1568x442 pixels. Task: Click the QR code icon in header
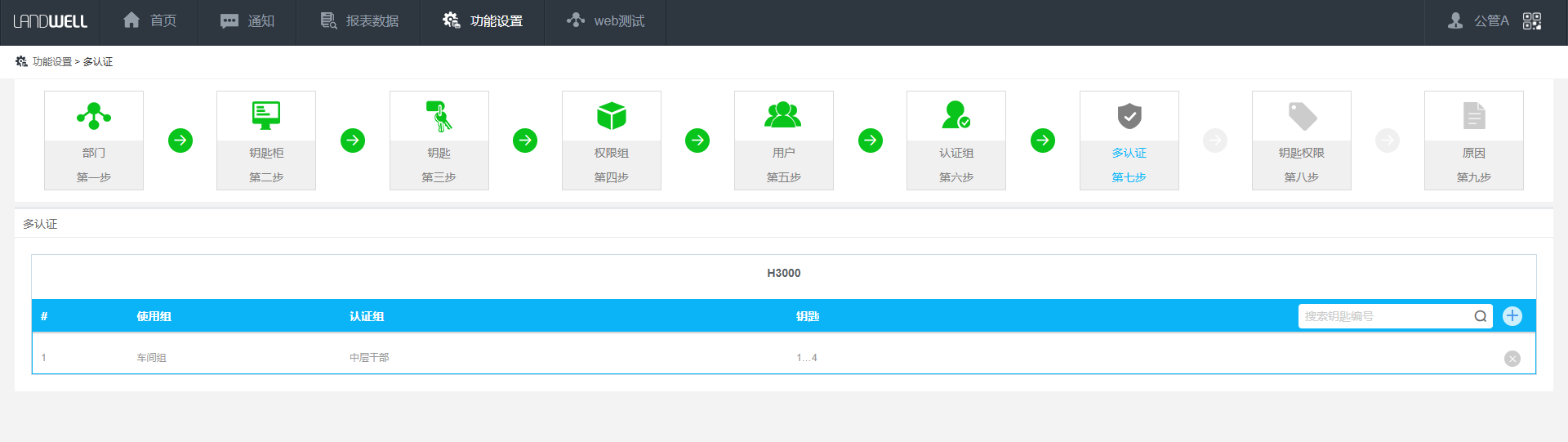(x=1532, y=21)
